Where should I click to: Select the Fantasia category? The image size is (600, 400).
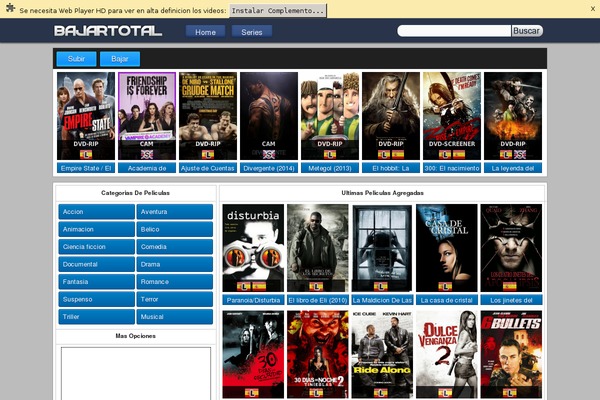click(x=96, y=282)
